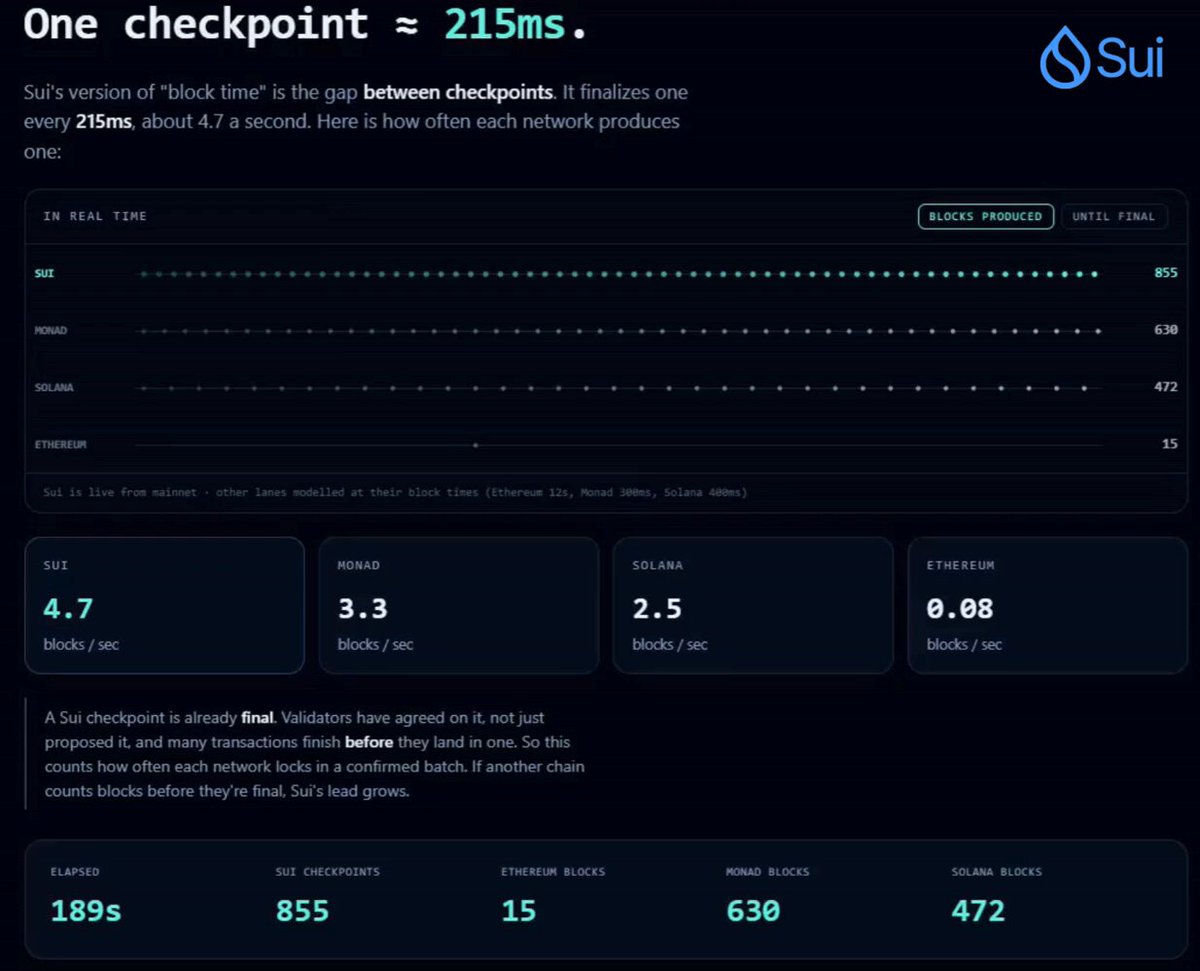Click the 189s elapsed time value
The width and height of the screenshot is (1200, 971).
(x=85, y=911)
